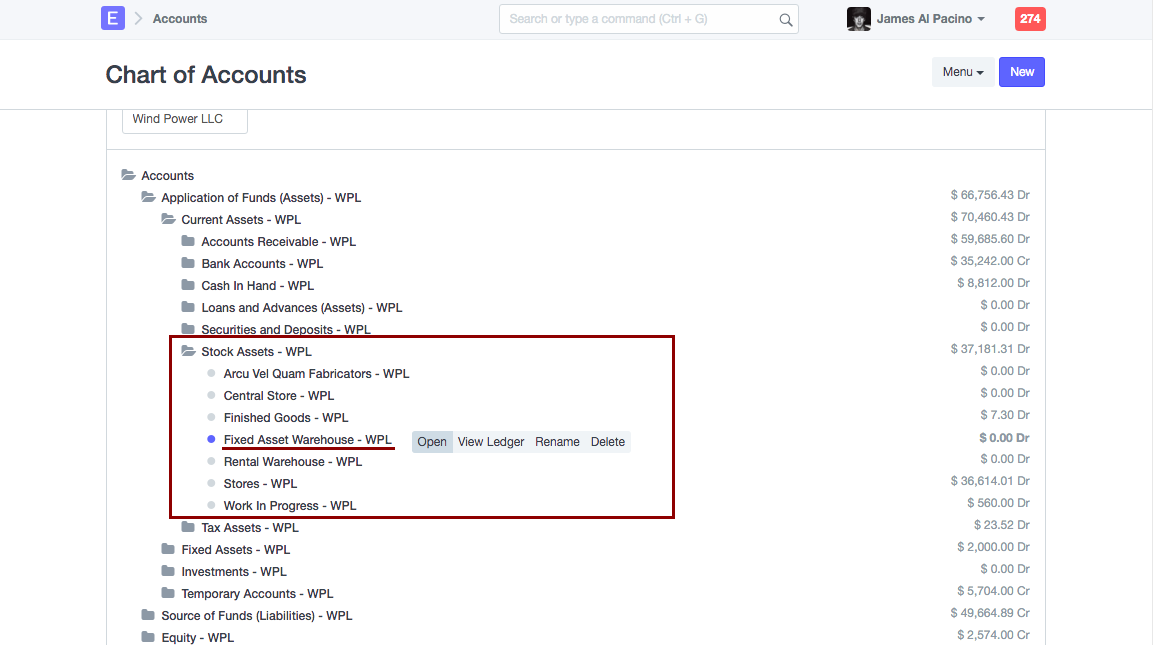Click the Wind Power LLC company field
1153x645 pixels.
185,119
